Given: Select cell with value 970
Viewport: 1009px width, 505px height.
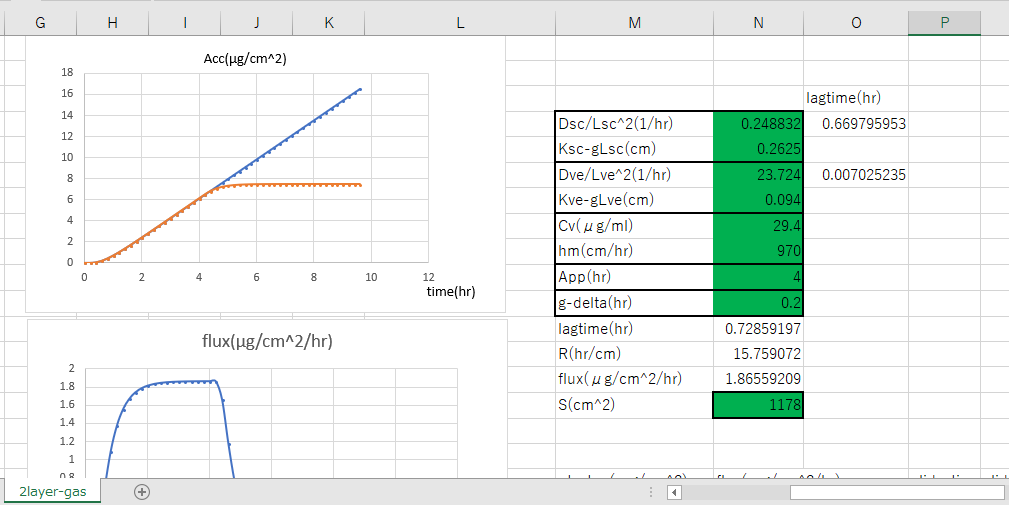Looking at the screenshot, I should click(x=758, y=251).
